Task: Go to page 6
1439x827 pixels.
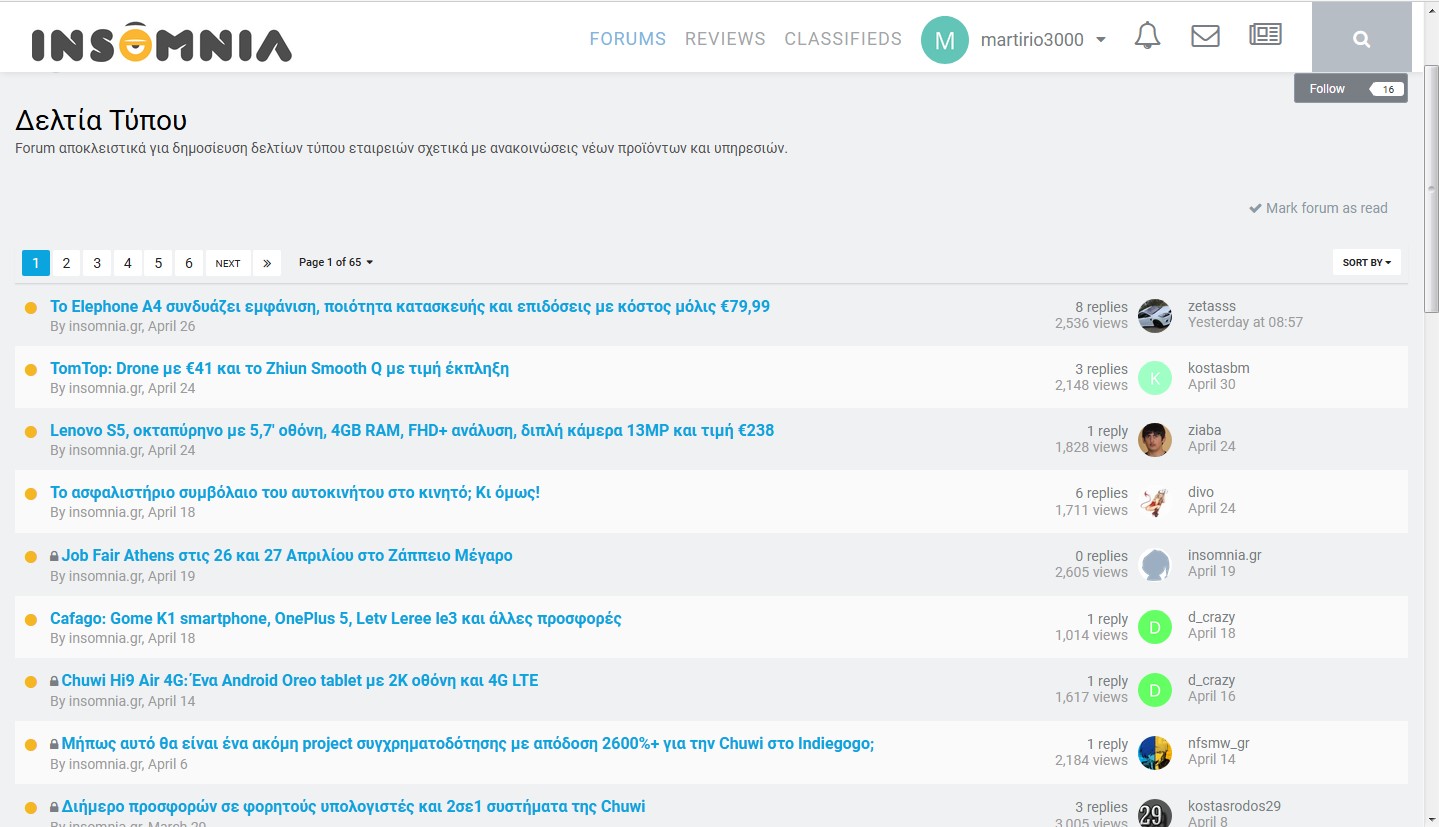Action: coord(189,263)
